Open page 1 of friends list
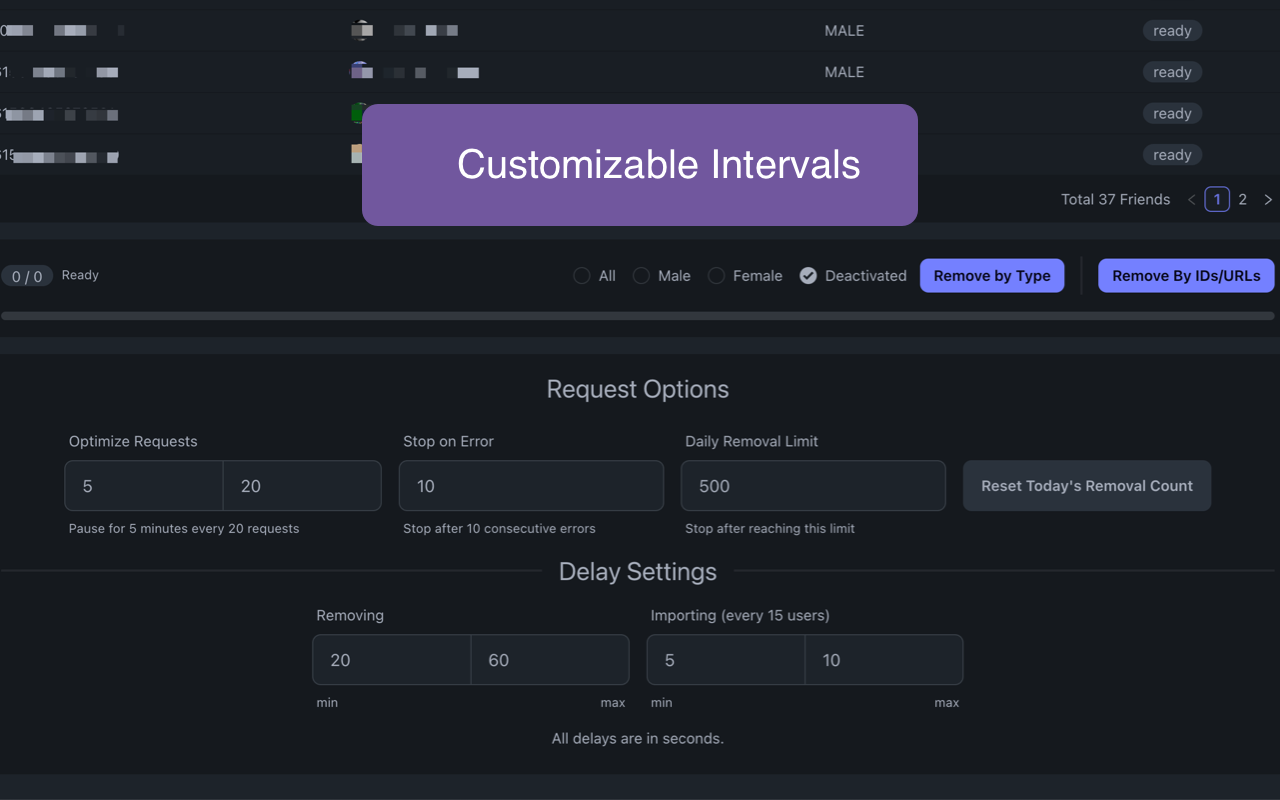This screenshot has height=800, width=1280. [1217, 199]
